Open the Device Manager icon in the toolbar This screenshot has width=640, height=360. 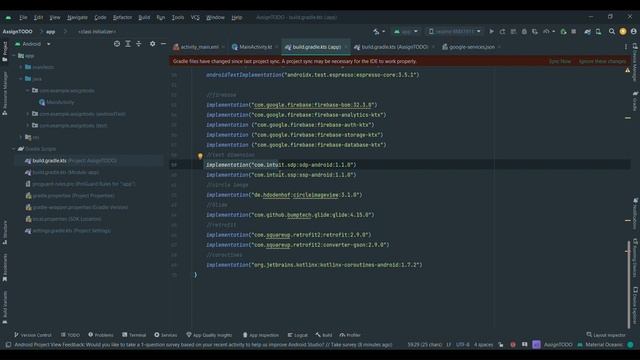click(x=598, y=31)
